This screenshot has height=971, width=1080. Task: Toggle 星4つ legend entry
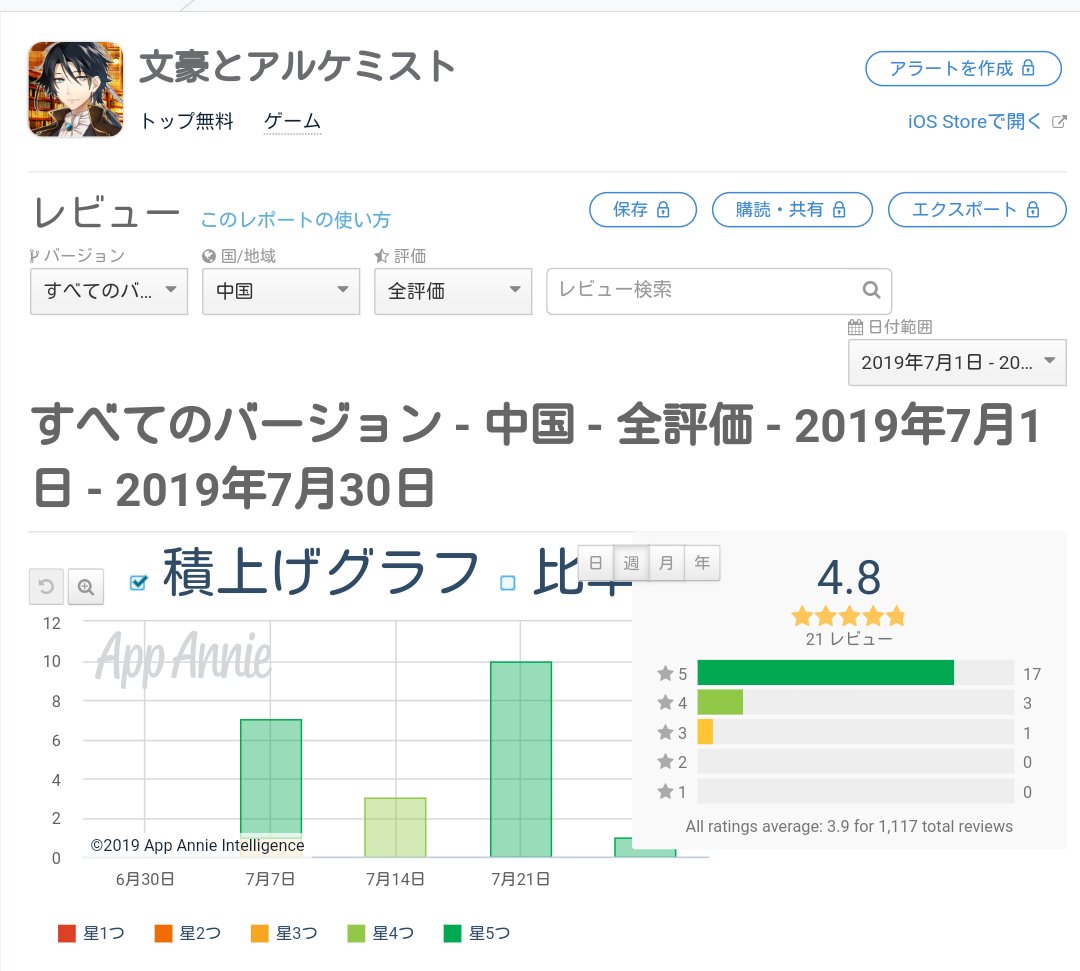coord(380,934)
